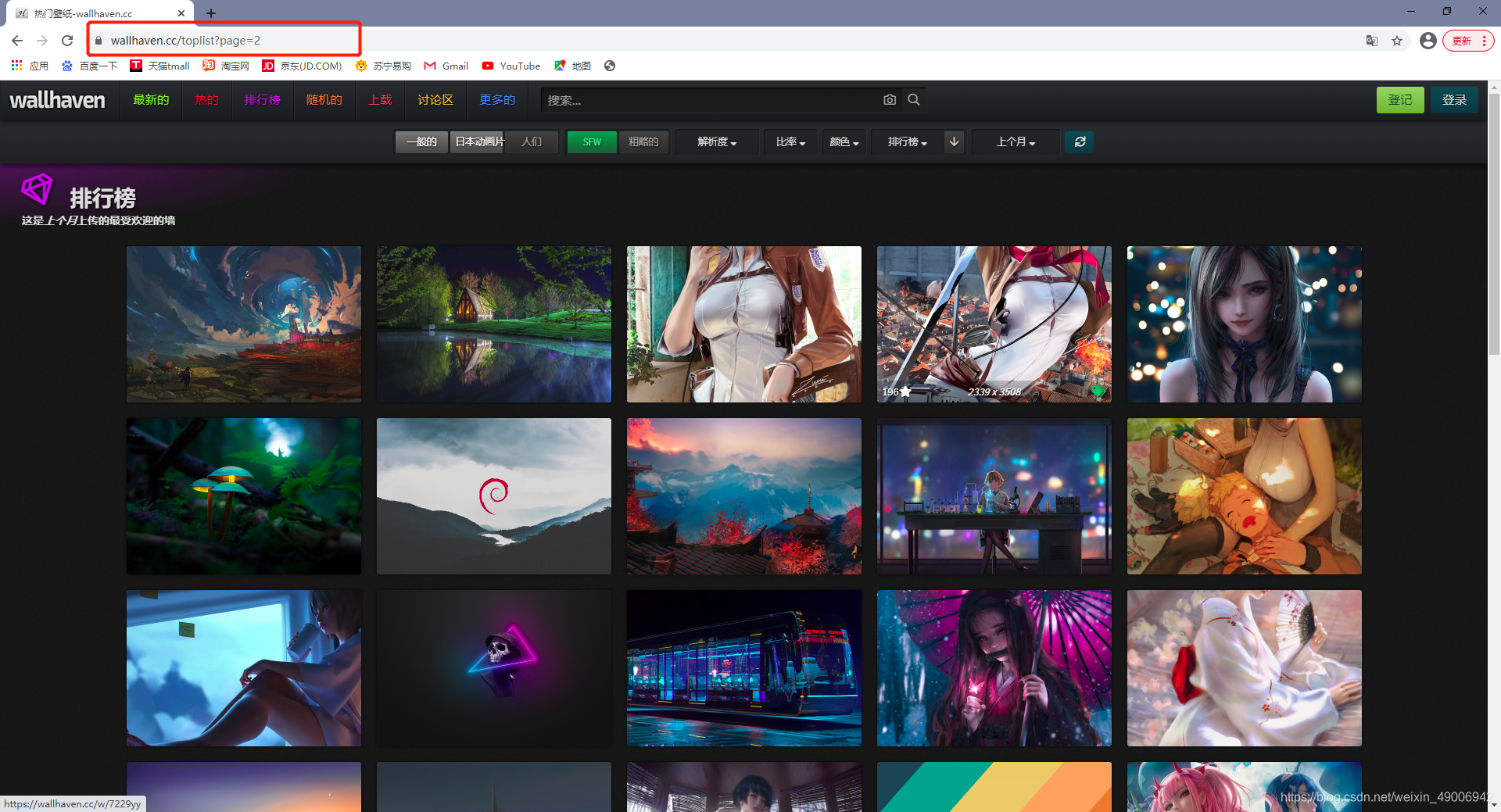Click the camera image-search icon
The image size is (1501, 812).
890,100
